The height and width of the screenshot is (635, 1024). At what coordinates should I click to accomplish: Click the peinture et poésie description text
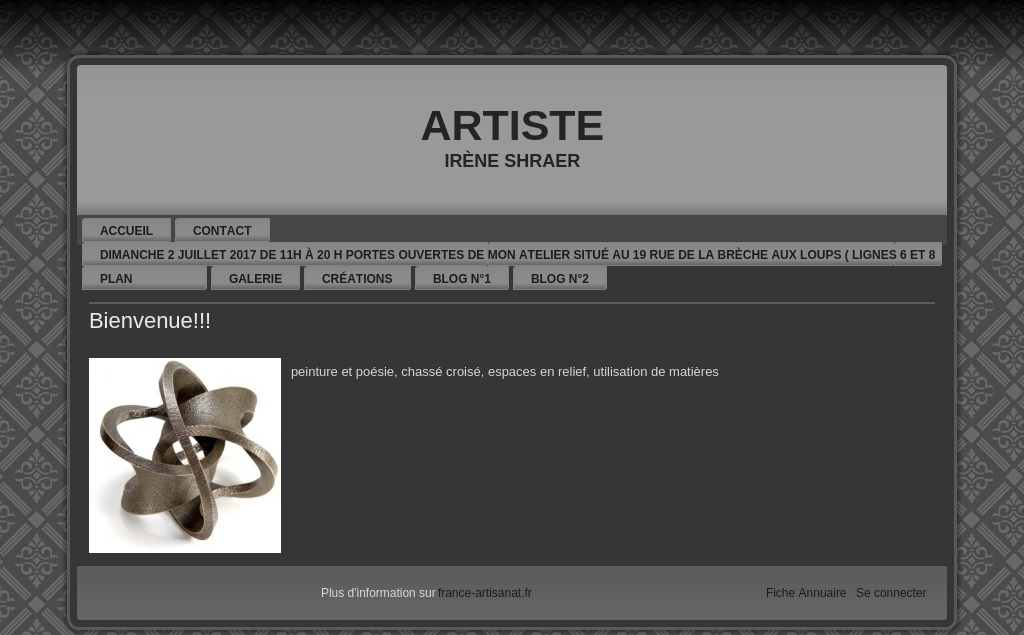coord(504,372)
